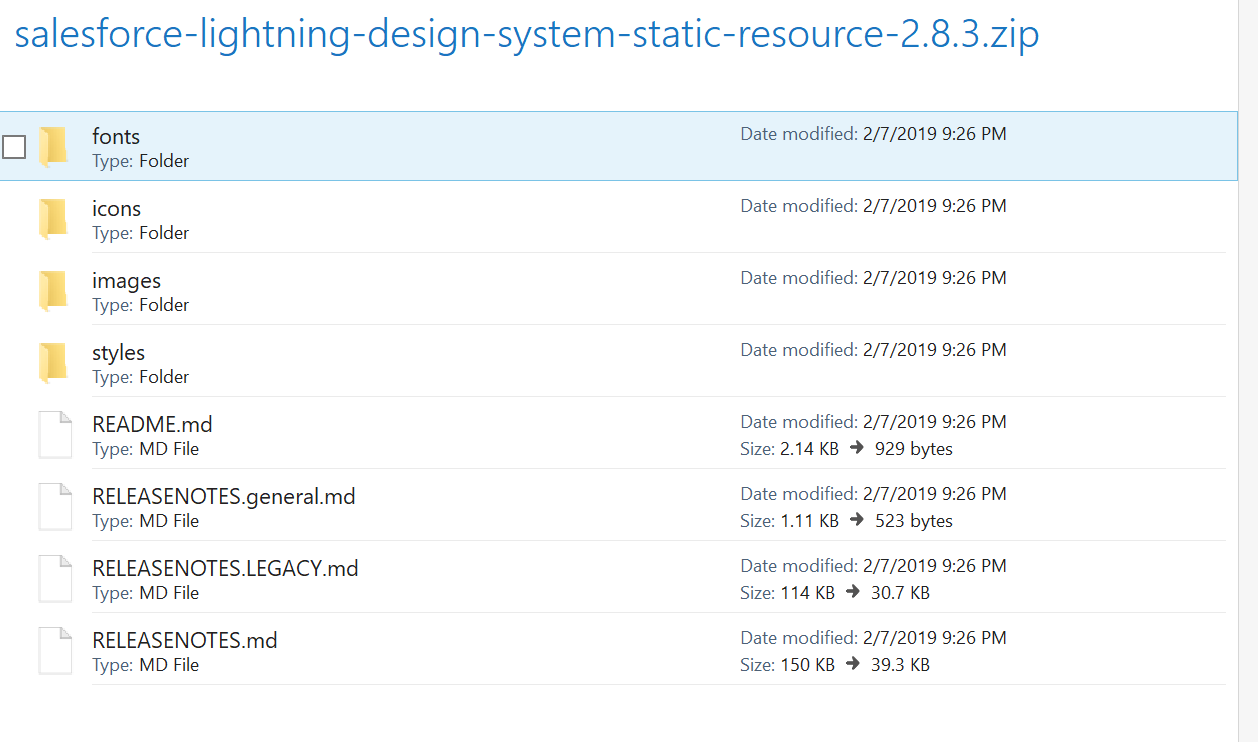Click 'Type: Folder' under images
This screenshot has width=1258, height=742.
pyautogui.click(x=141, y=305)
